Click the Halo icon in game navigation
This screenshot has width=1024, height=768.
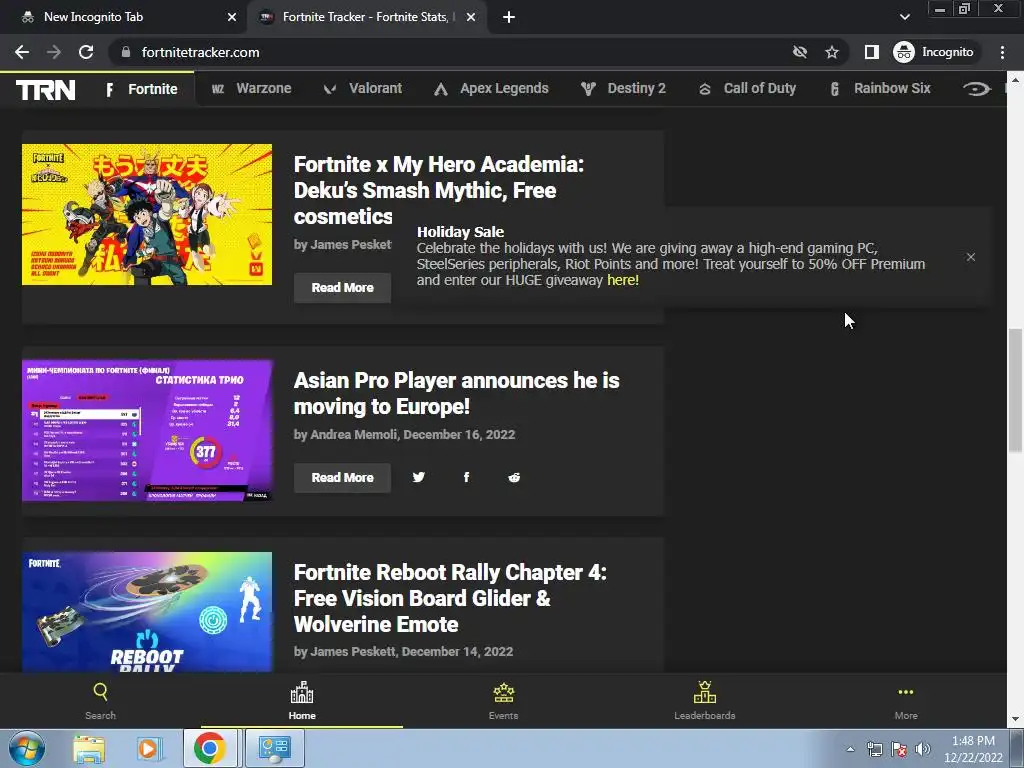coord(976,89)
